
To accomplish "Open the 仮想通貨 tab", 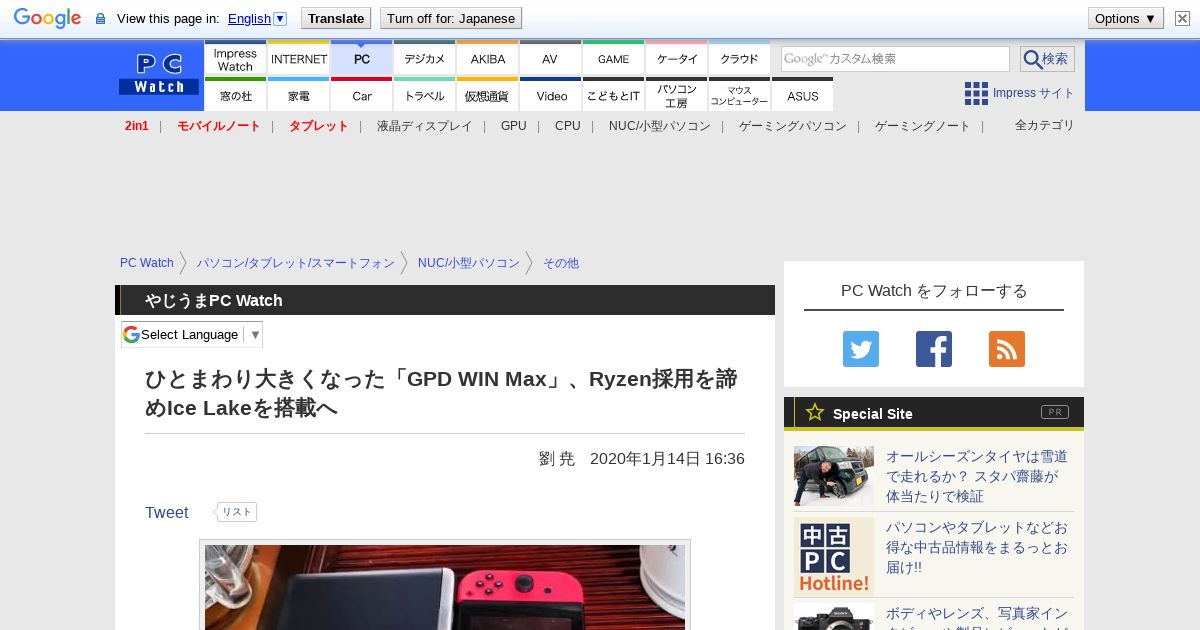I will coord(488,95).
